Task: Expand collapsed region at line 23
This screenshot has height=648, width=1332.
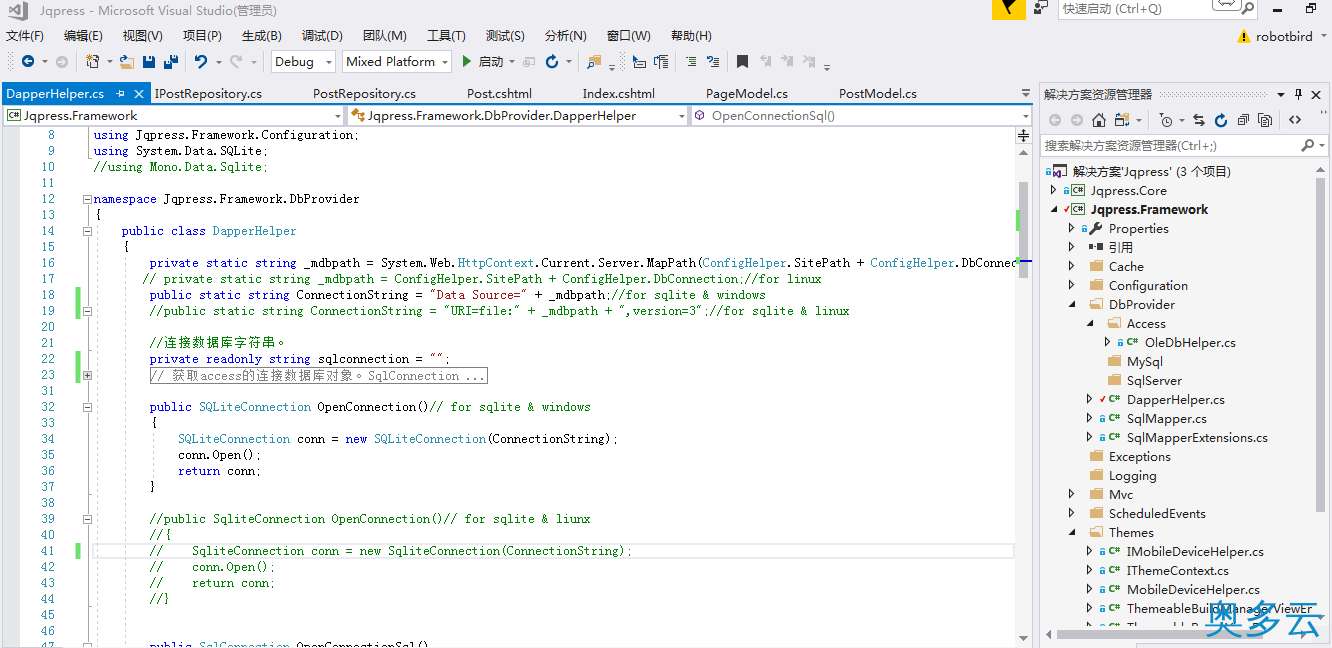Action: click(x=87, y=376)
